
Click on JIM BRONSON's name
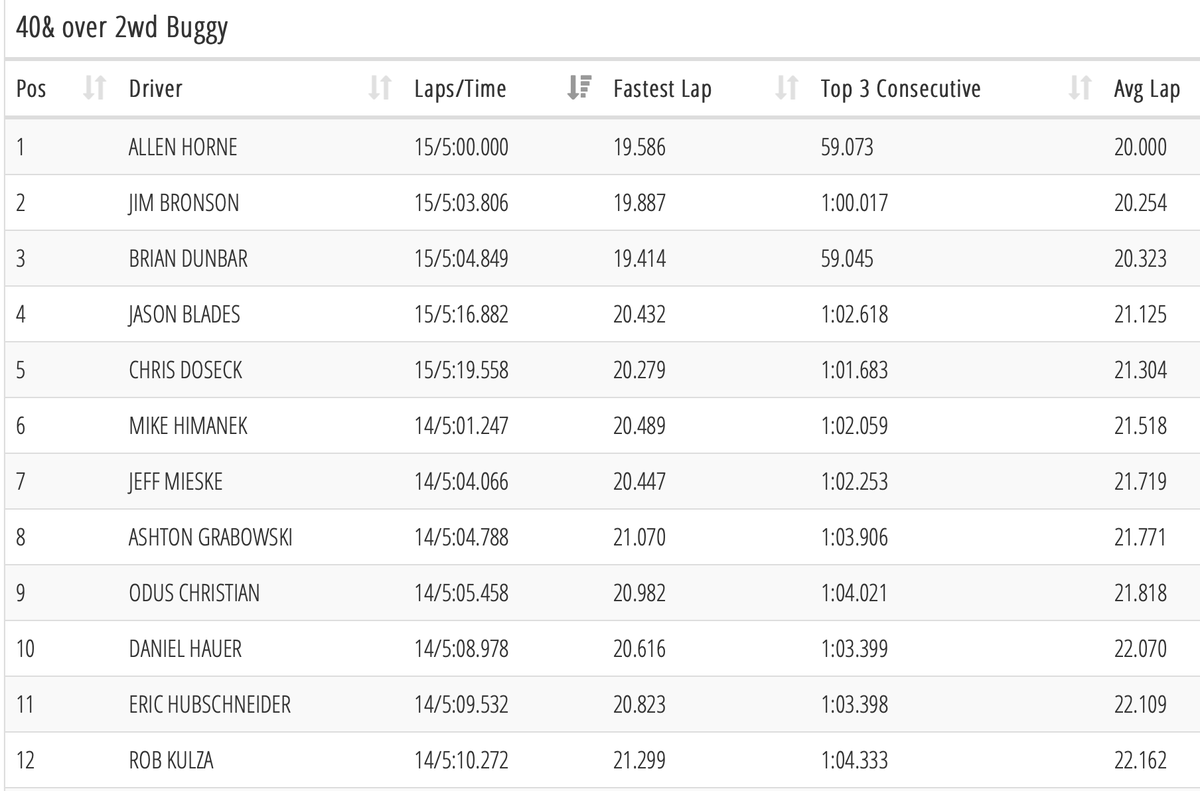click(184, 204)
